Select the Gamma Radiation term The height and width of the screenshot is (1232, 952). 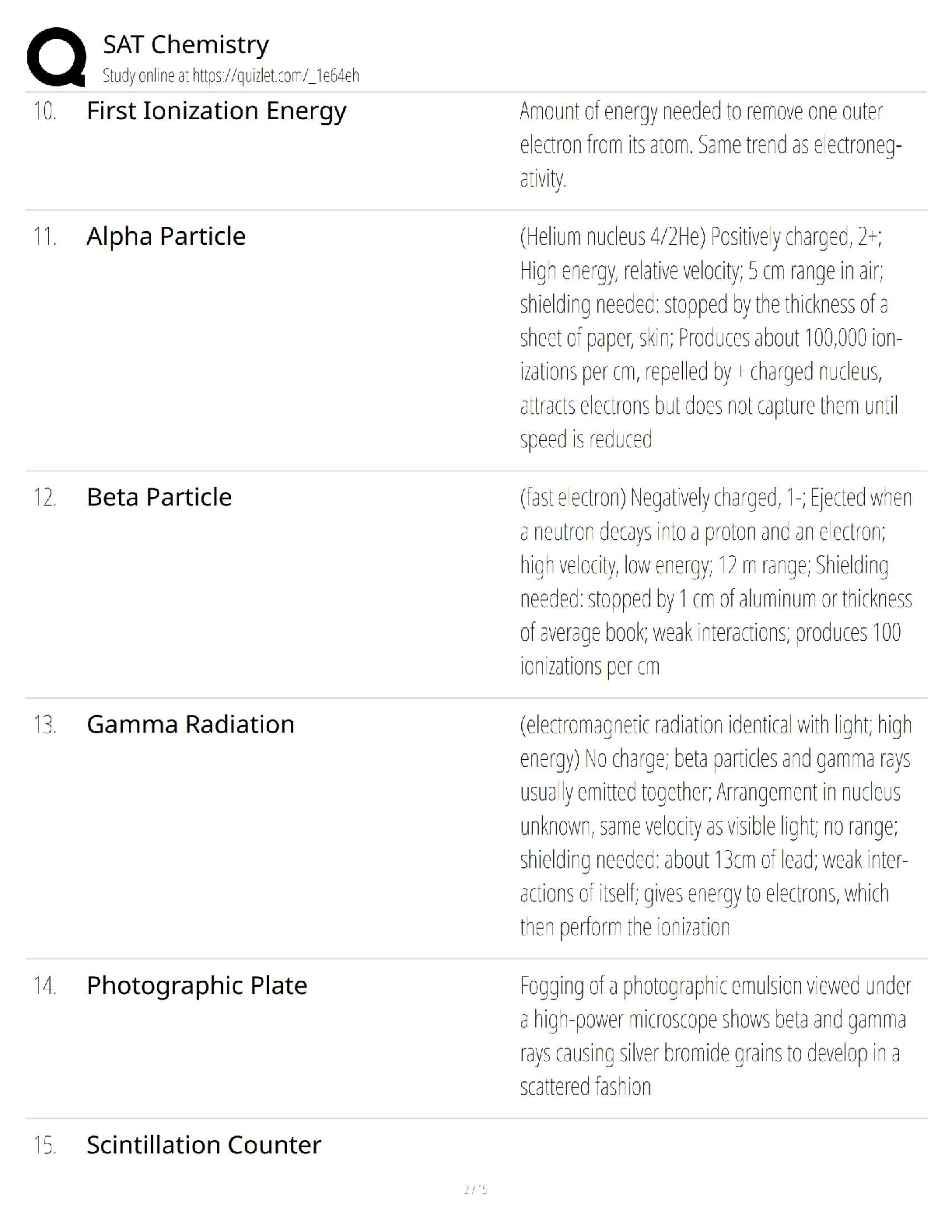pos(191,724)
